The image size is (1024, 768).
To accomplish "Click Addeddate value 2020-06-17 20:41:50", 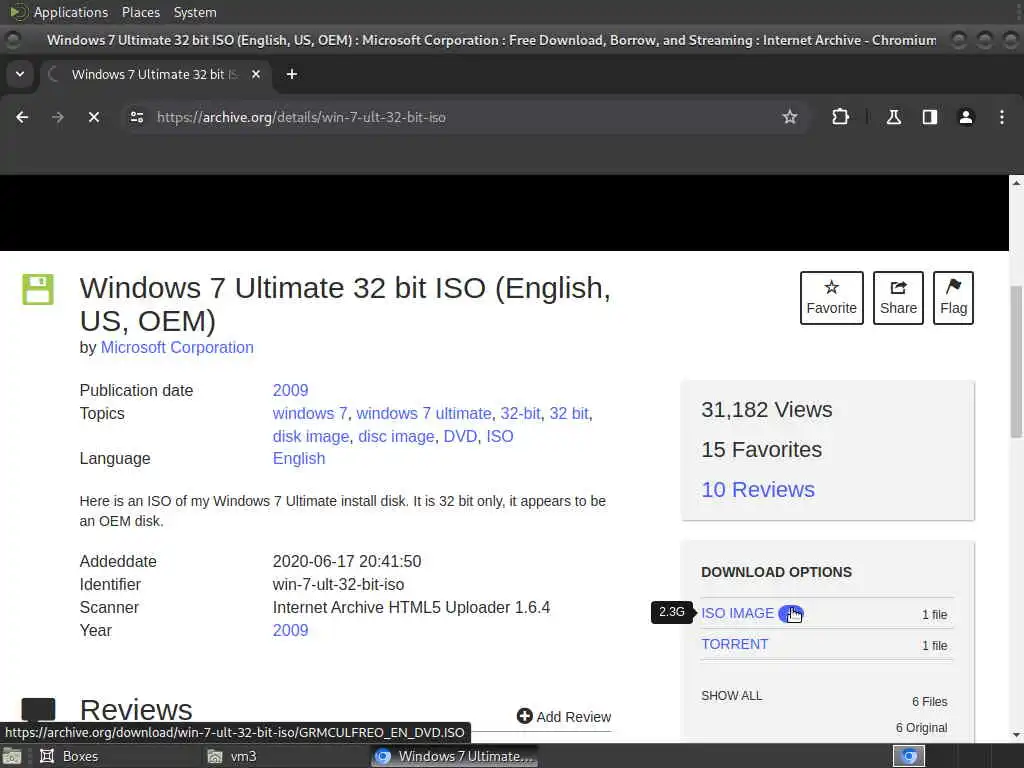I will pyautogui.click(x=347, y=562).
